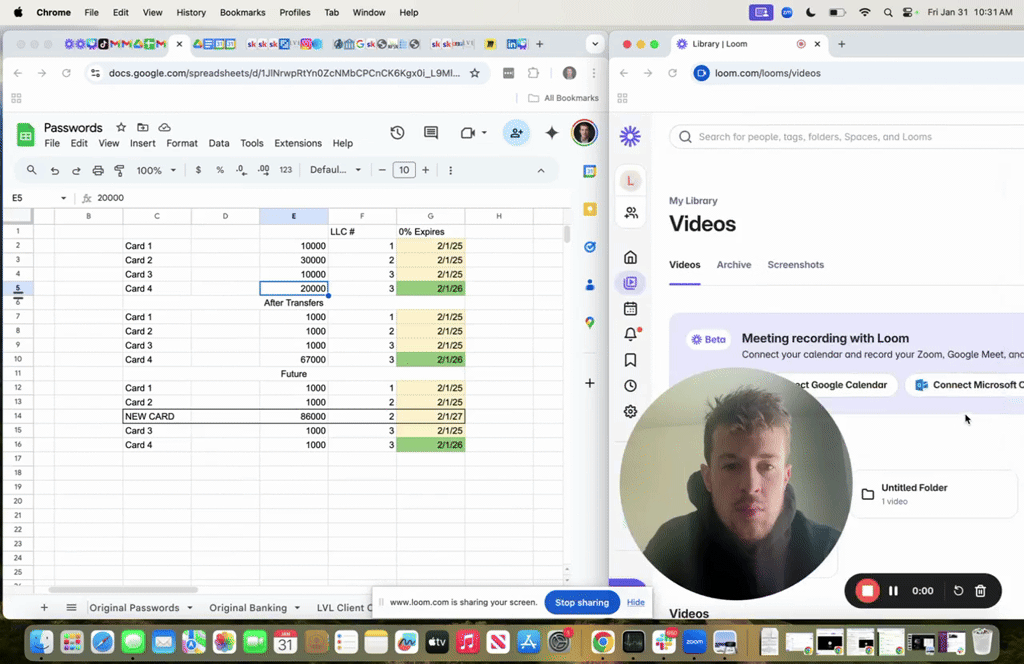
Task: Switch to the Screenshots tab in Loom
Action: tap(795, 265)
